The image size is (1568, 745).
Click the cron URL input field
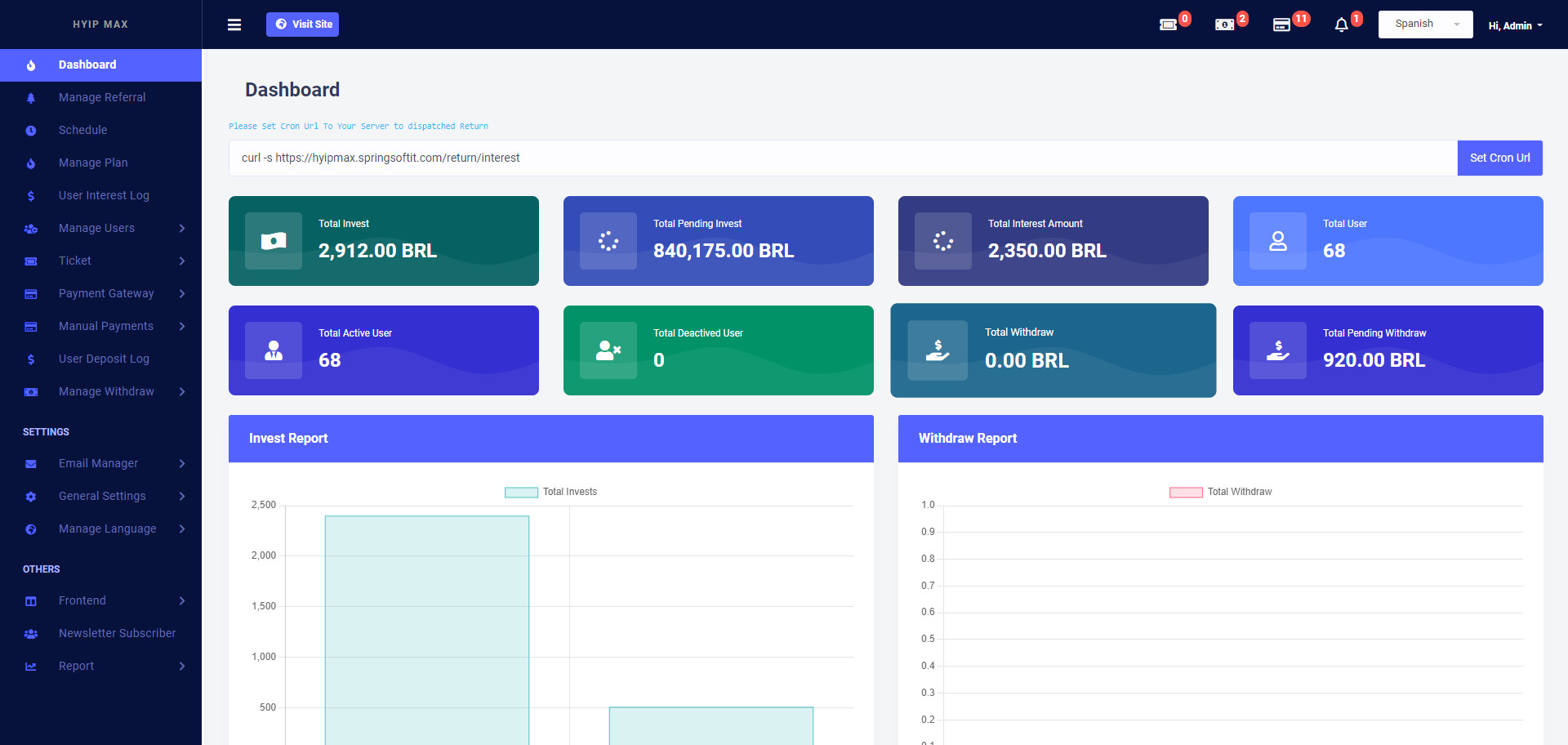(841, 158)
